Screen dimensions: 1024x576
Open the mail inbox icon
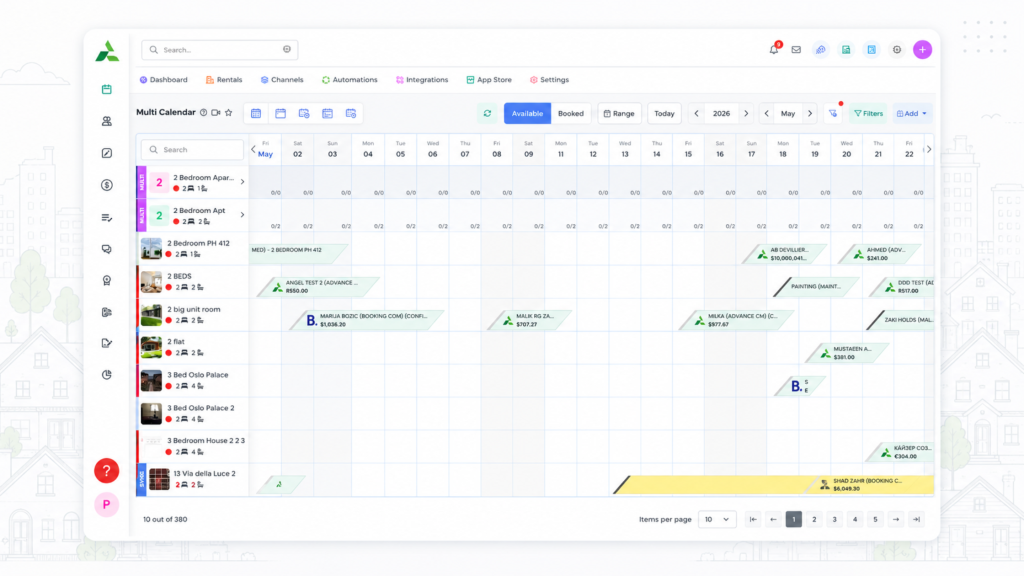point(796,50)
